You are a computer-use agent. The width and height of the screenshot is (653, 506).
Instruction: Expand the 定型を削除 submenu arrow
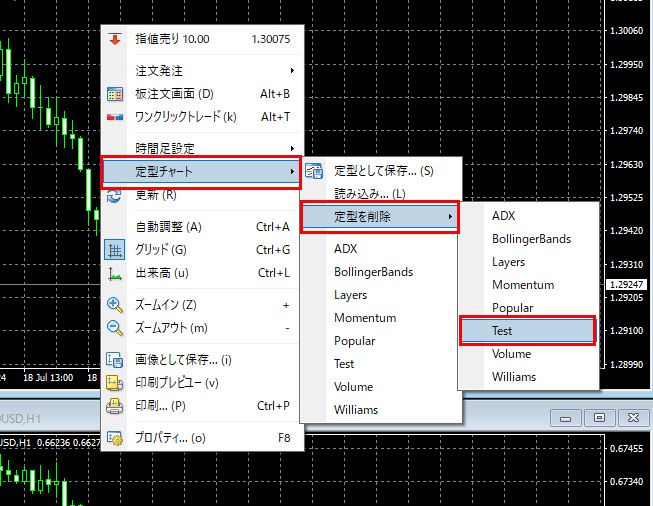pos(450,217)
